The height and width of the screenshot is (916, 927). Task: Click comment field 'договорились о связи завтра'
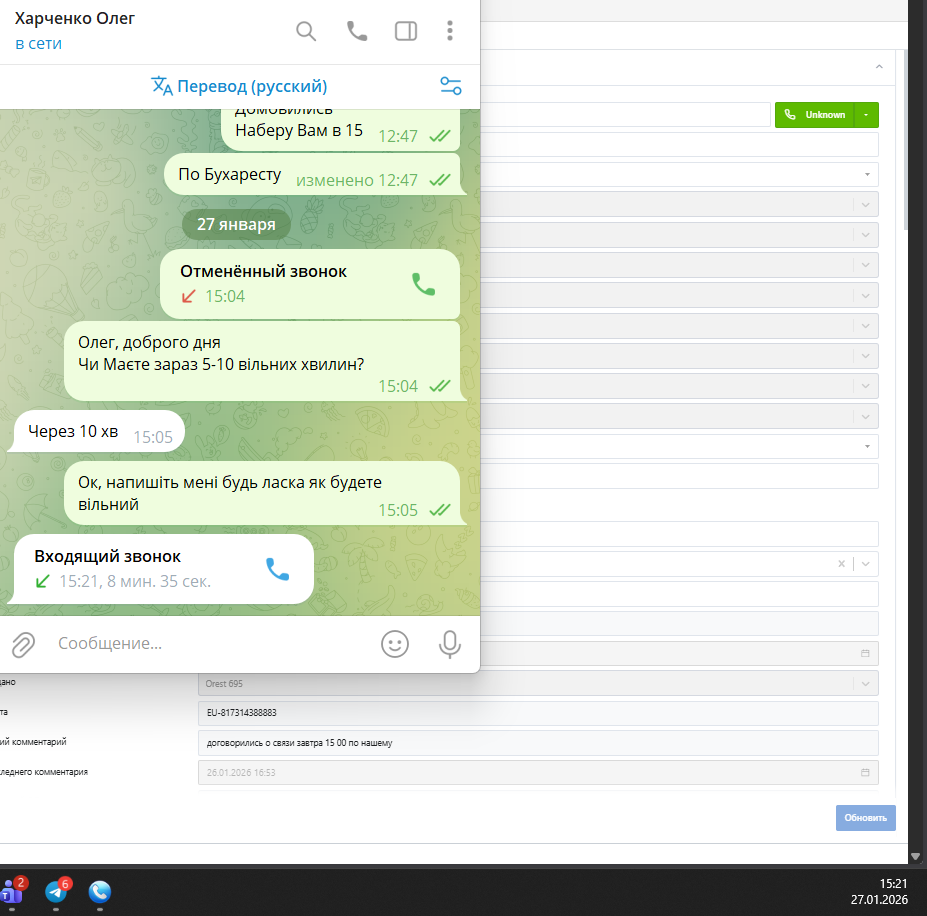[x=538, y=743]
